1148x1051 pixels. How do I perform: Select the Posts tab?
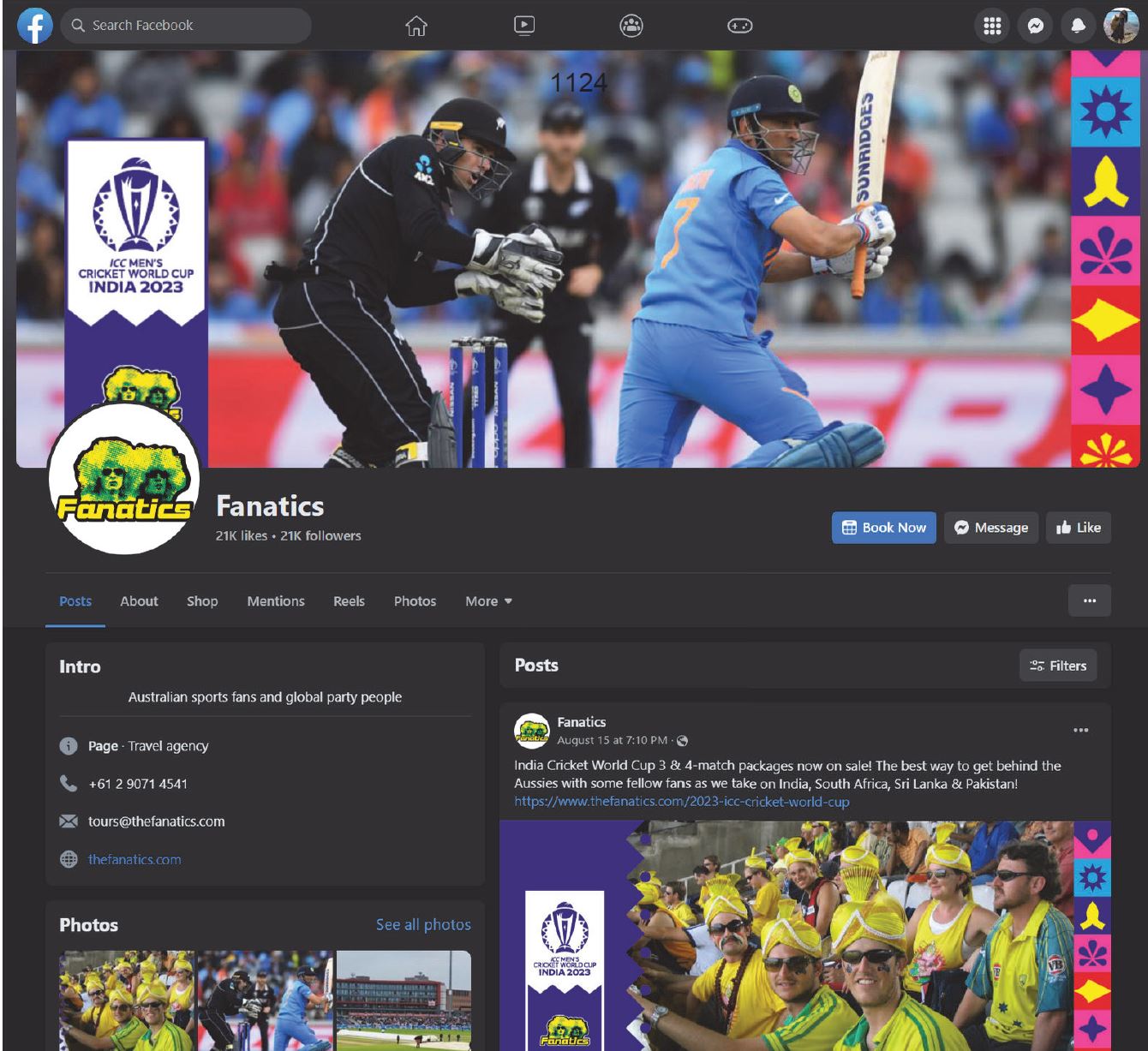click(75, 601)
